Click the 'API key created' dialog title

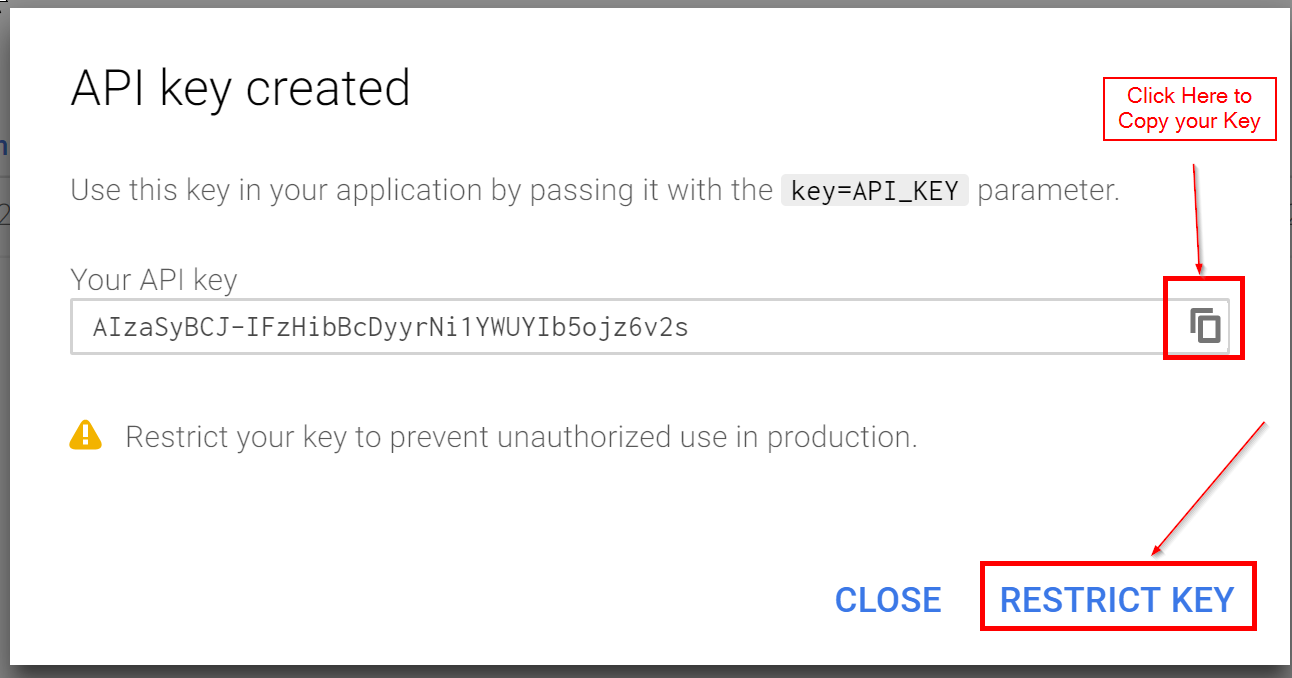coord(239,88)
